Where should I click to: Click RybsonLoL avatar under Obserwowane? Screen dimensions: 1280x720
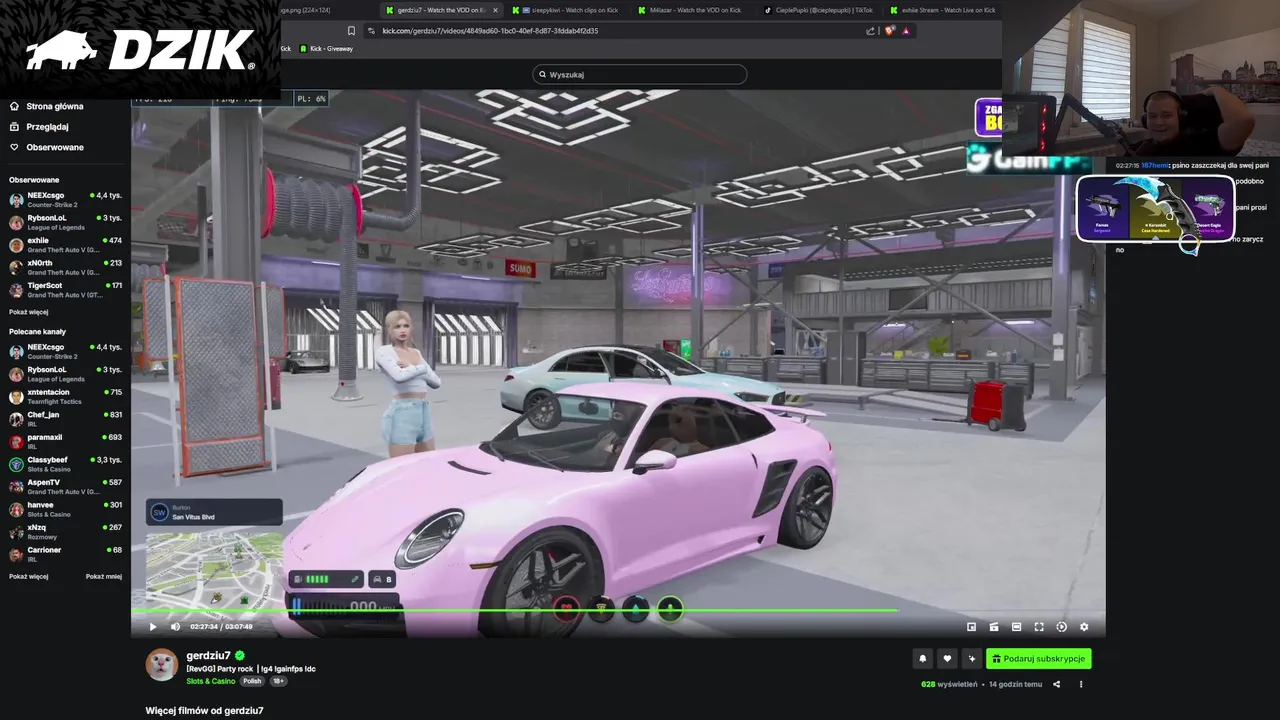click(16, 222)
